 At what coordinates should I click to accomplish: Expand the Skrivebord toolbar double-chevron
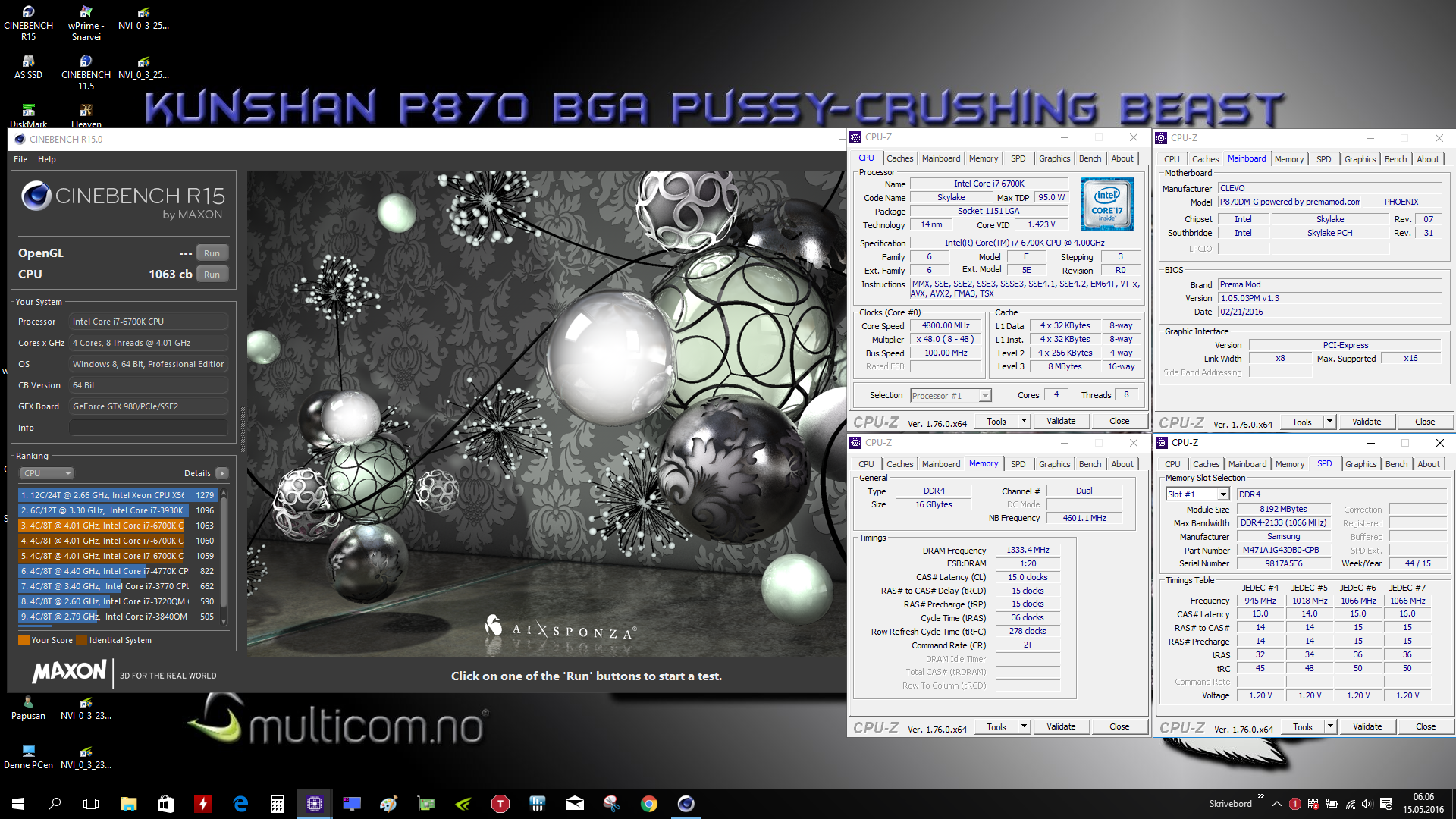(1260, 796)
